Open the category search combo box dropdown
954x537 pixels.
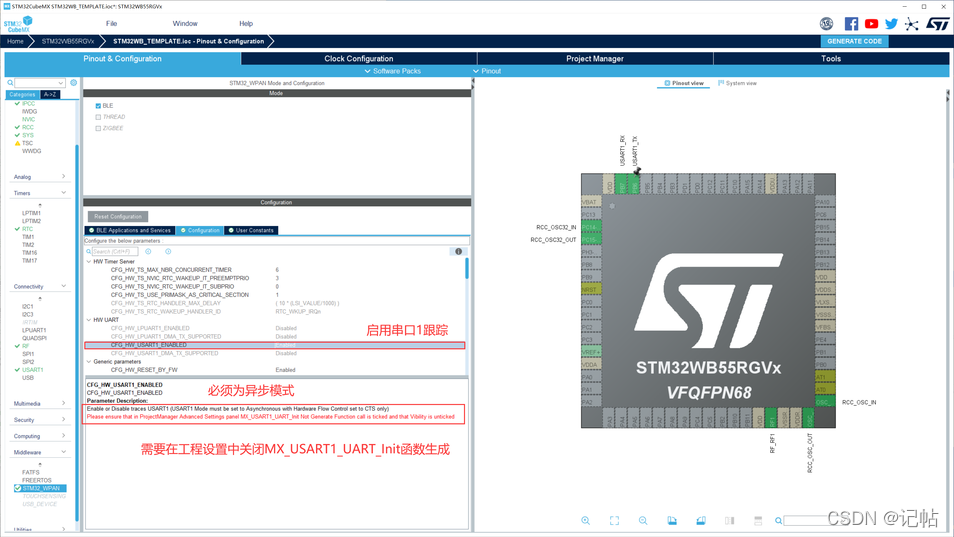point(61,83)
